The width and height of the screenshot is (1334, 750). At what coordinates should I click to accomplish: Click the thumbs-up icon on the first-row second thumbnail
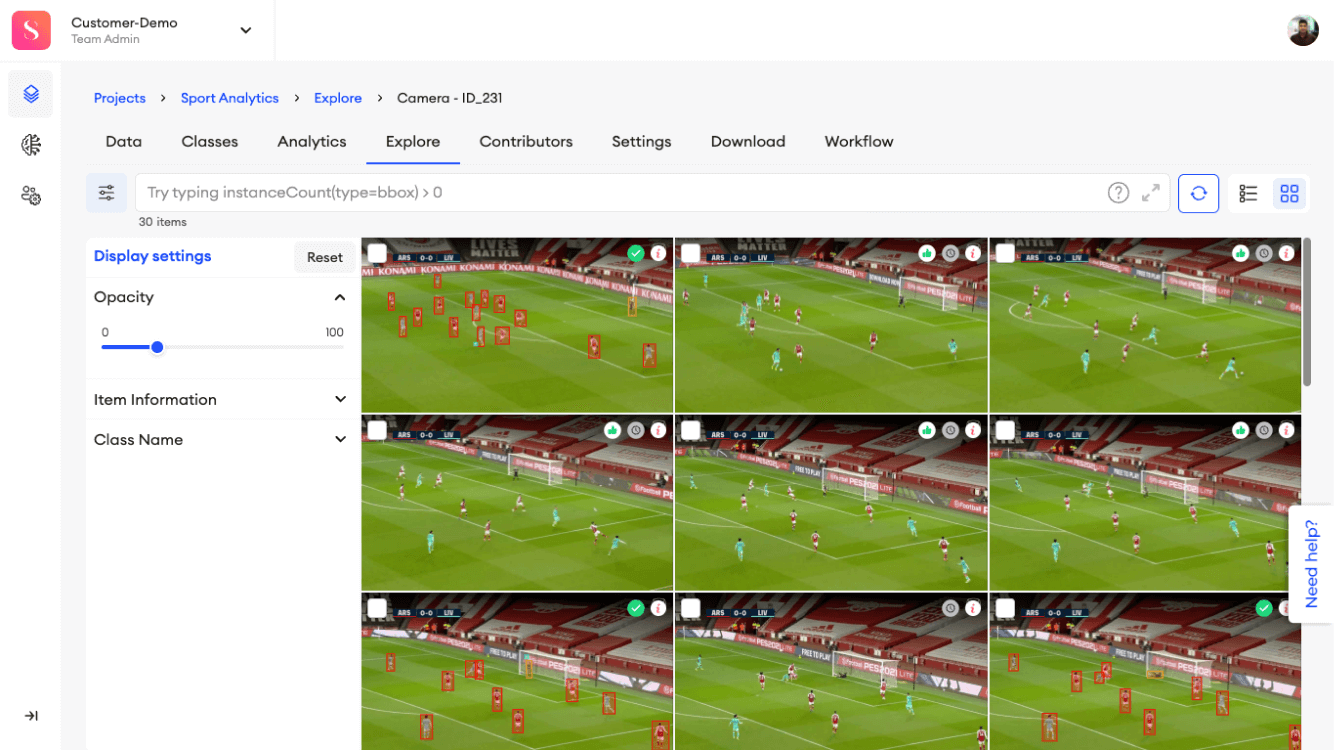[928, 254]
